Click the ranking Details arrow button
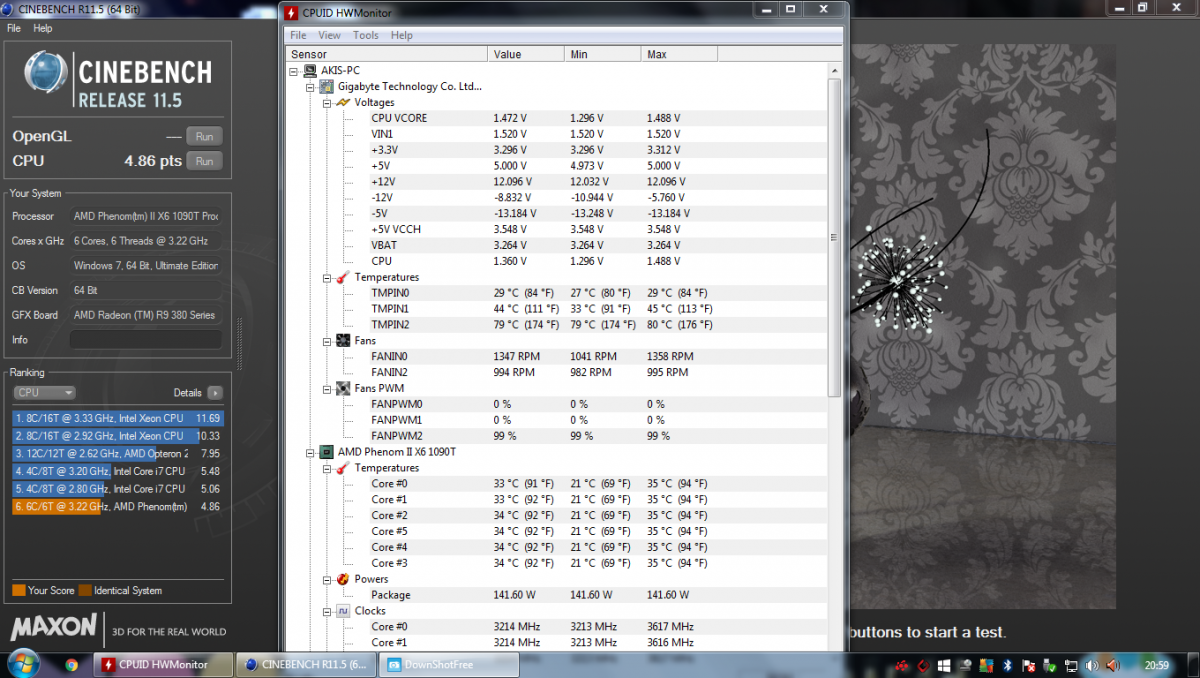This screenshot has width=1200, height=678. pyautogui.click(x=214, y=393)
